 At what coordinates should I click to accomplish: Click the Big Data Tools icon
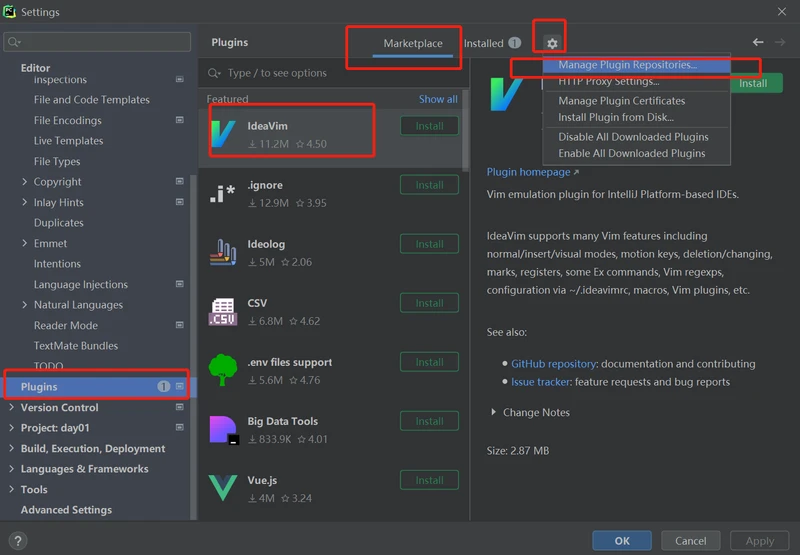point(222,429)
